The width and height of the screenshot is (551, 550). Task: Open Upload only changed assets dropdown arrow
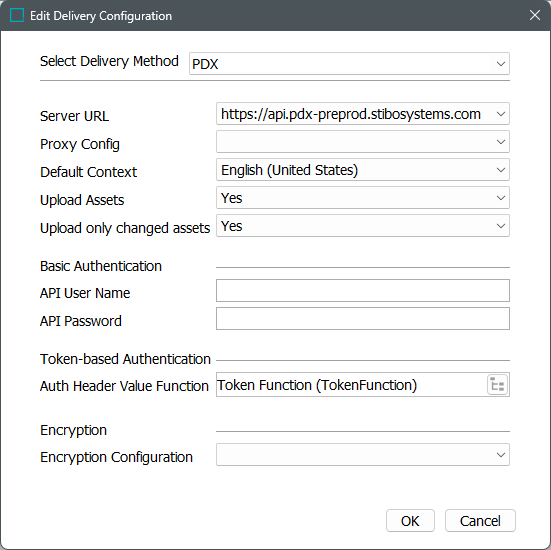(x=500, y=226)
